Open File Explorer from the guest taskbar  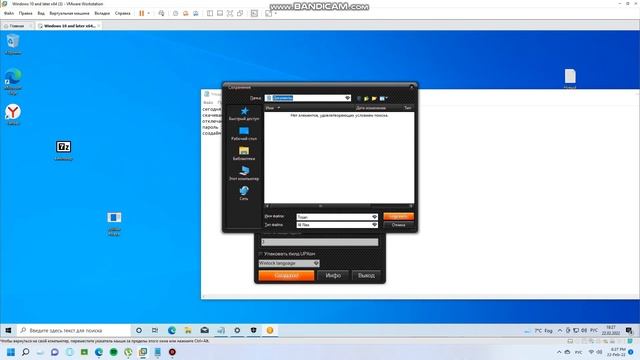tap(188, 330)
